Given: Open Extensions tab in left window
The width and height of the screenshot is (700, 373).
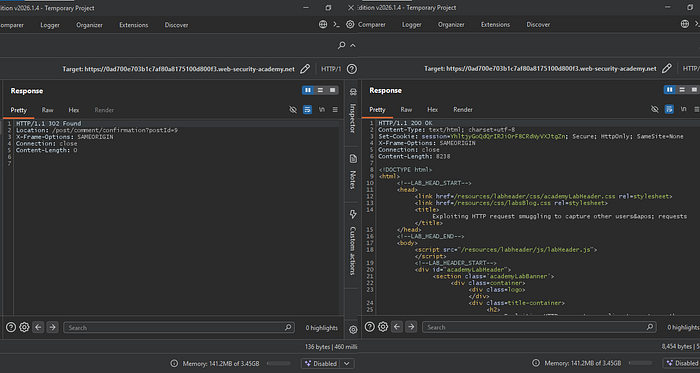Looking at the screenshot, I should coord(133,25).
